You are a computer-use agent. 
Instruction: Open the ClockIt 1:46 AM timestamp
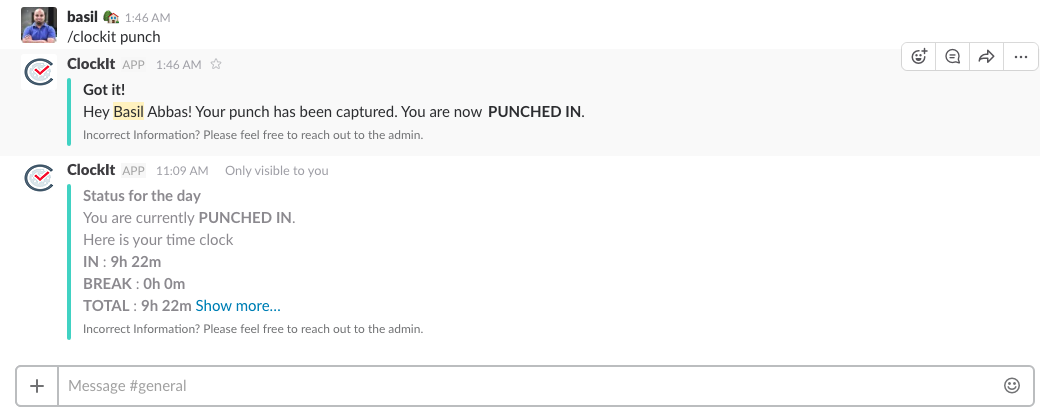click(x=179, y=65)
